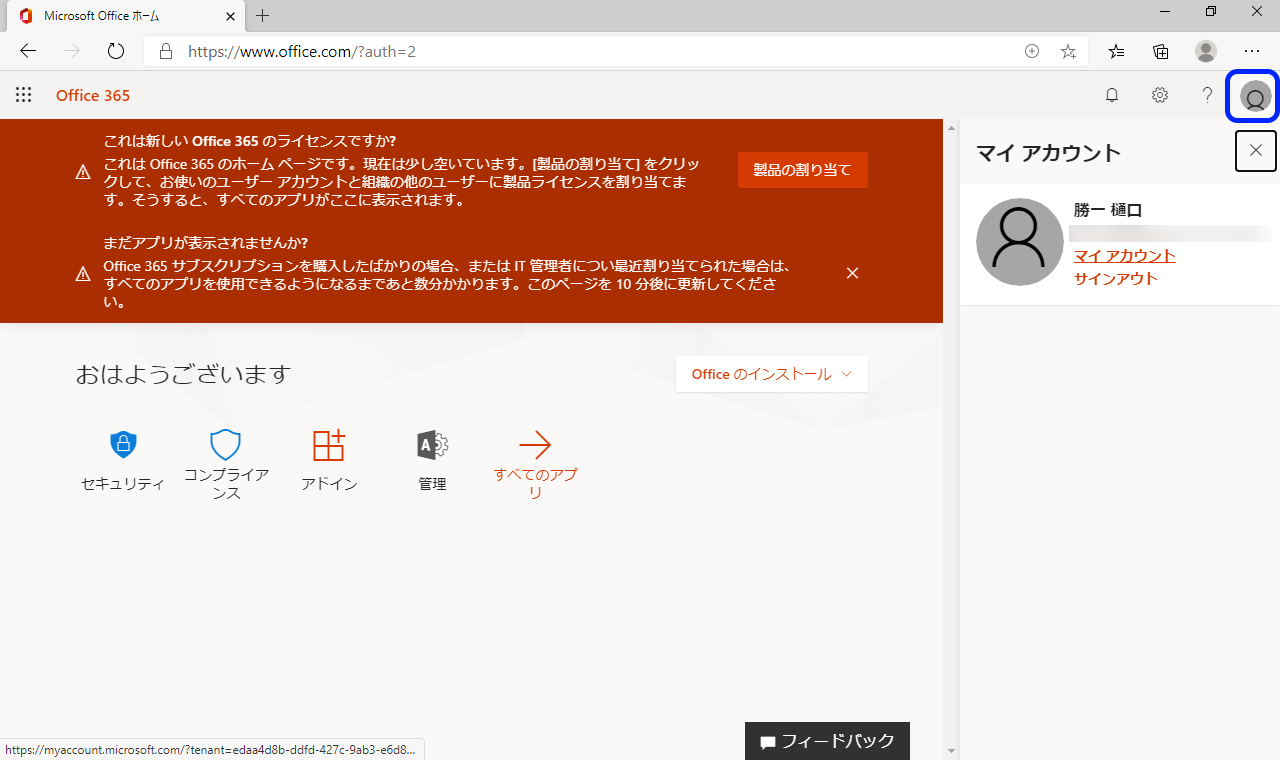Open the app launcher waffle icon

click(x=24, y=95)
